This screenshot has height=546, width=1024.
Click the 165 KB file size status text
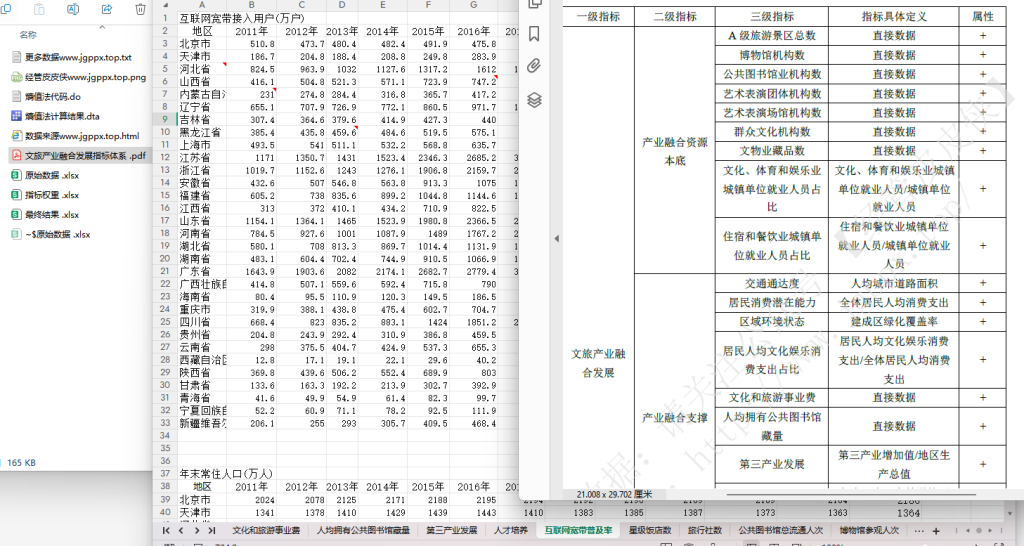point(22,462)
